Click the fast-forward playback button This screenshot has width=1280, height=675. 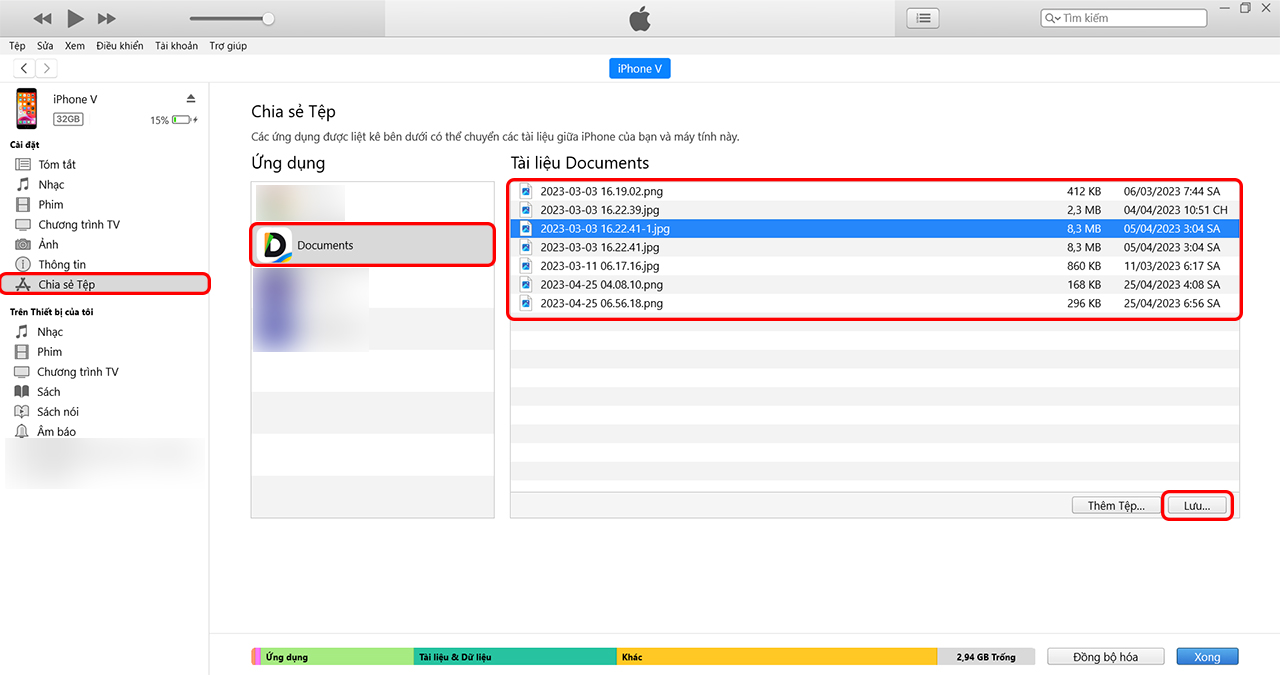coord(107,18)
